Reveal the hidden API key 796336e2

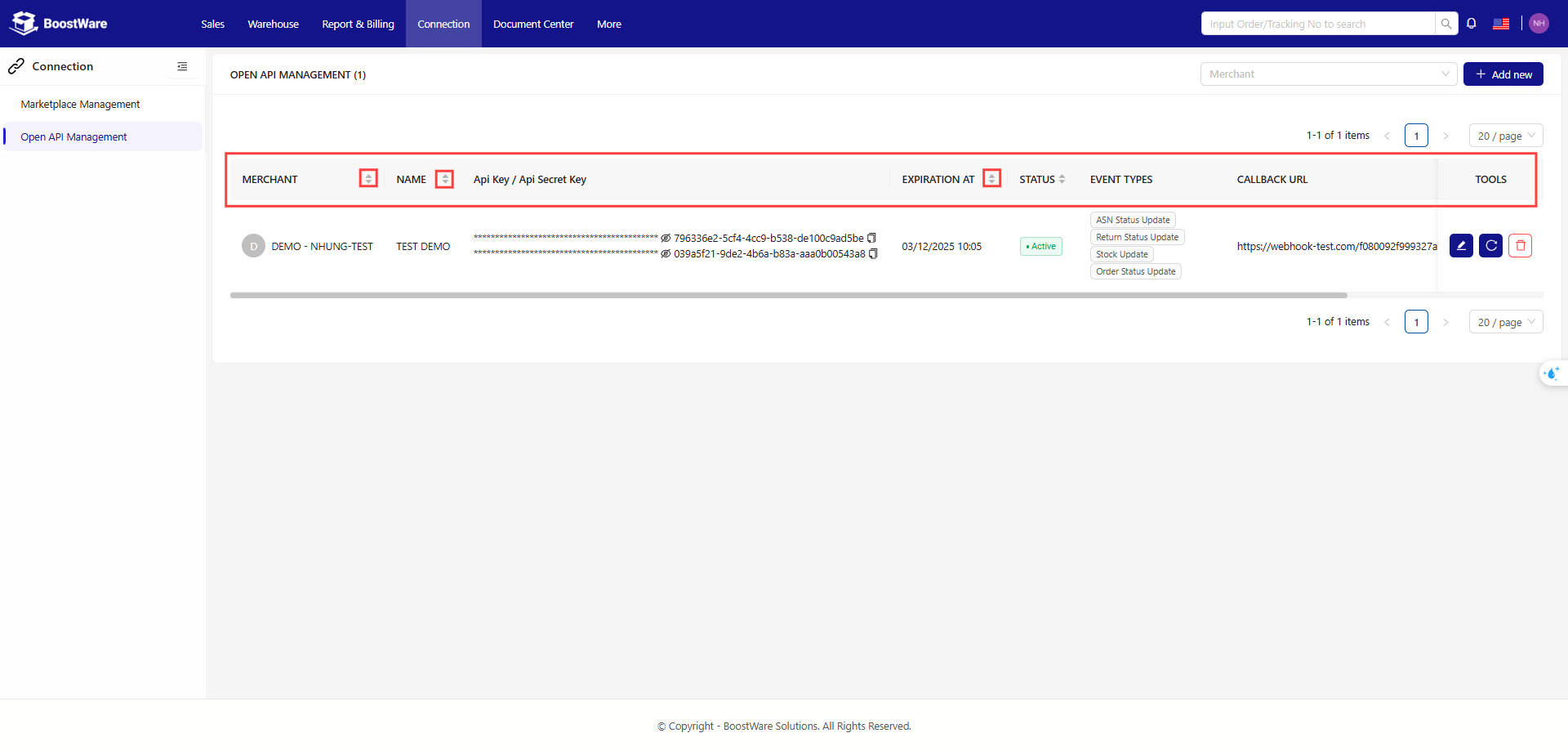[666, 238]
